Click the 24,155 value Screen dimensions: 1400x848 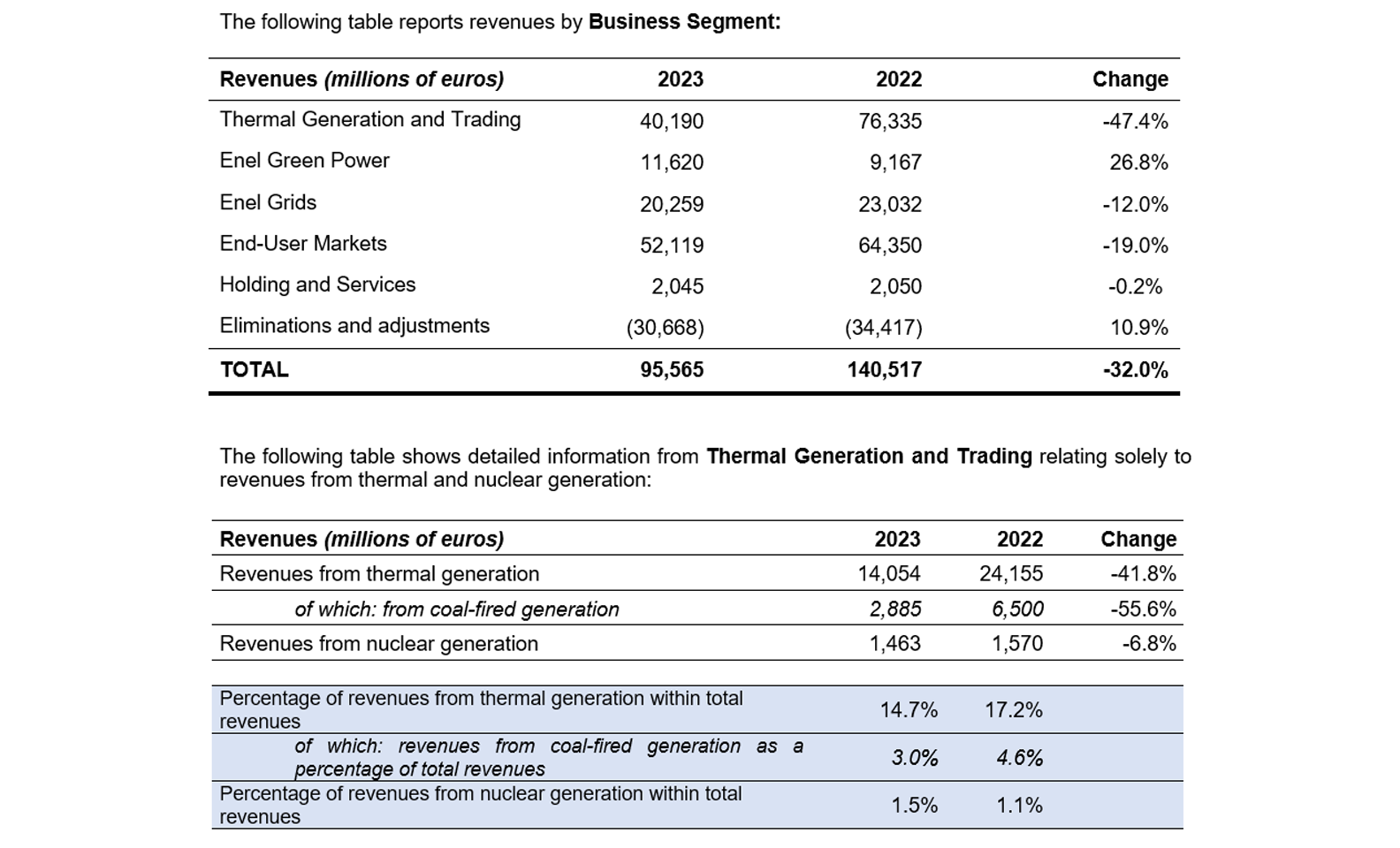point(1011,573)
